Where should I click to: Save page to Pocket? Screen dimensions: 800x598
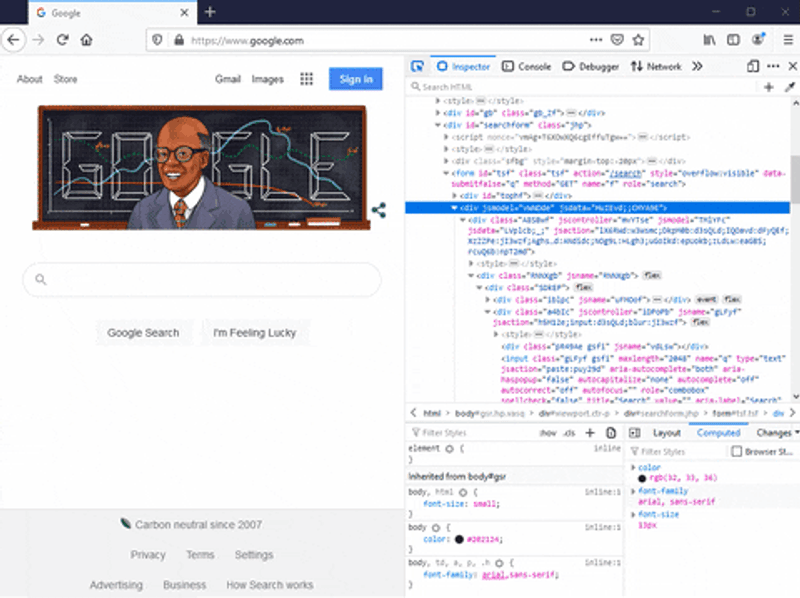point(617,40)
